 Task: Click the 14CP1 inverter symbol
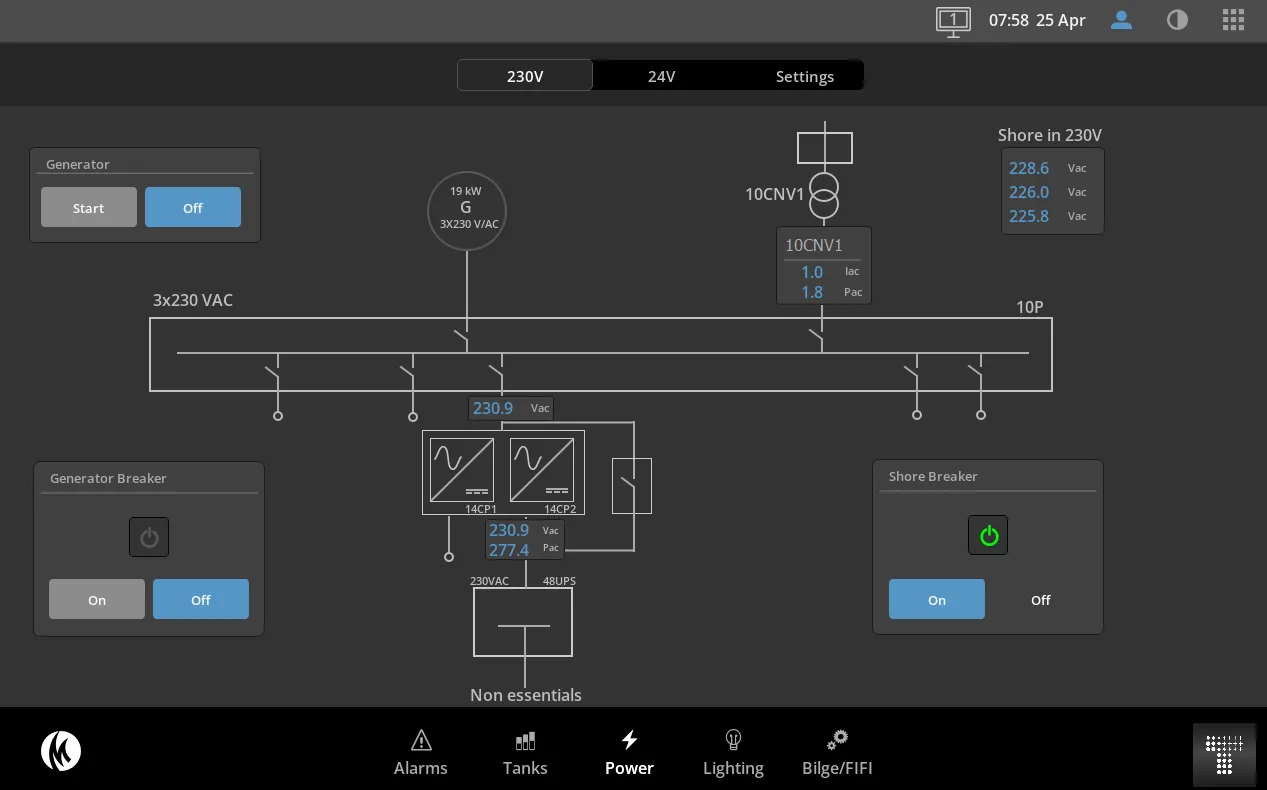tap(462, 470)
